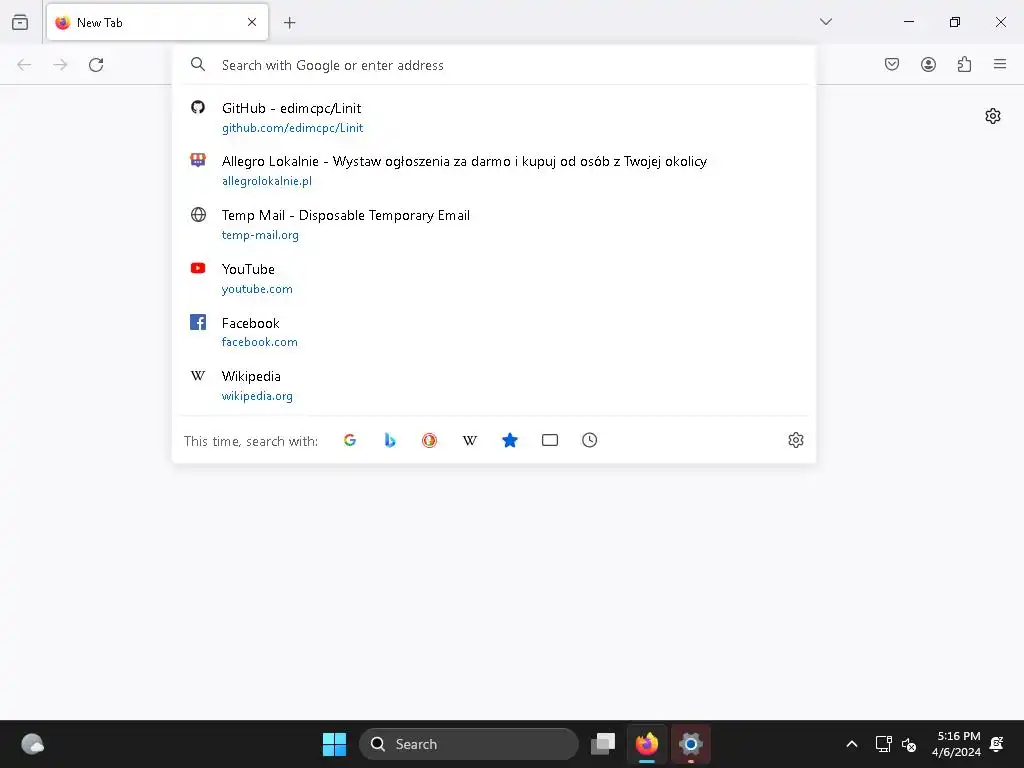Click the YouTube favicon
1024x768 pixels.
198,268
